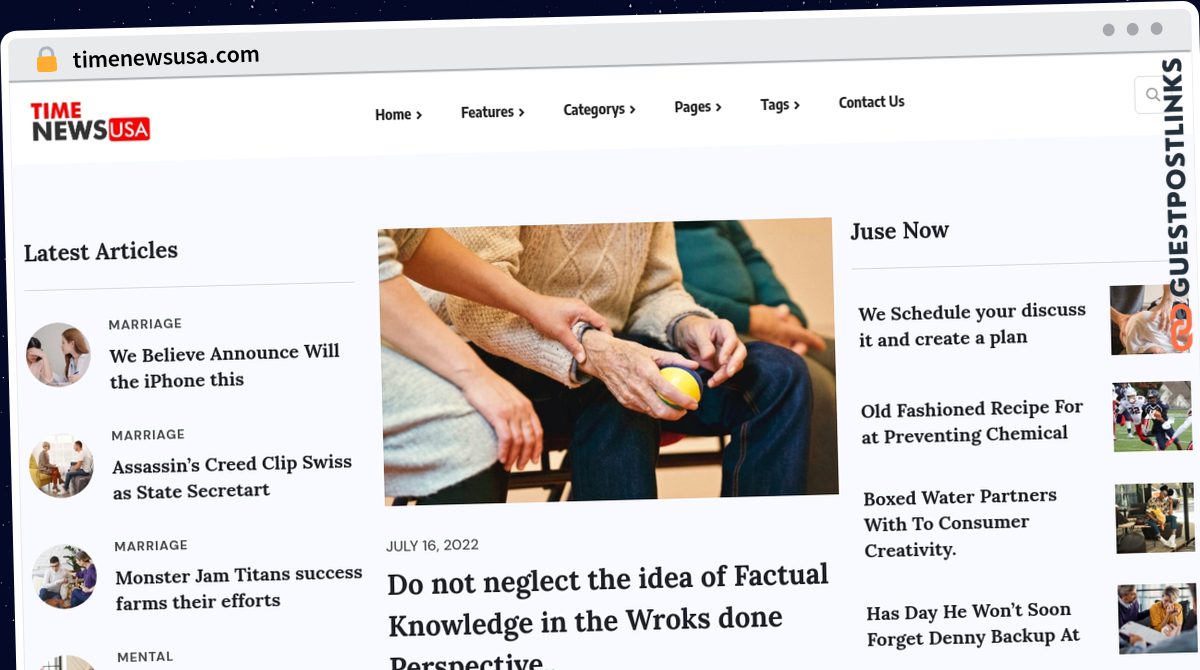The width and height of the screenshot is (1200, 670).
Task: Open 'Assassin's Creed Clip Swiss as State Secretart'
Action: pos(232,477)
